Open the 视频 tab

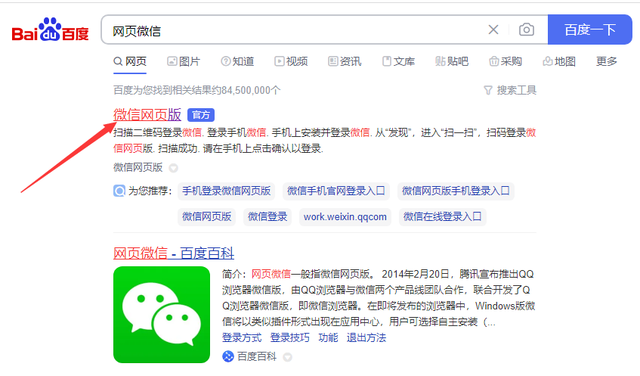[x=291, y=62]
